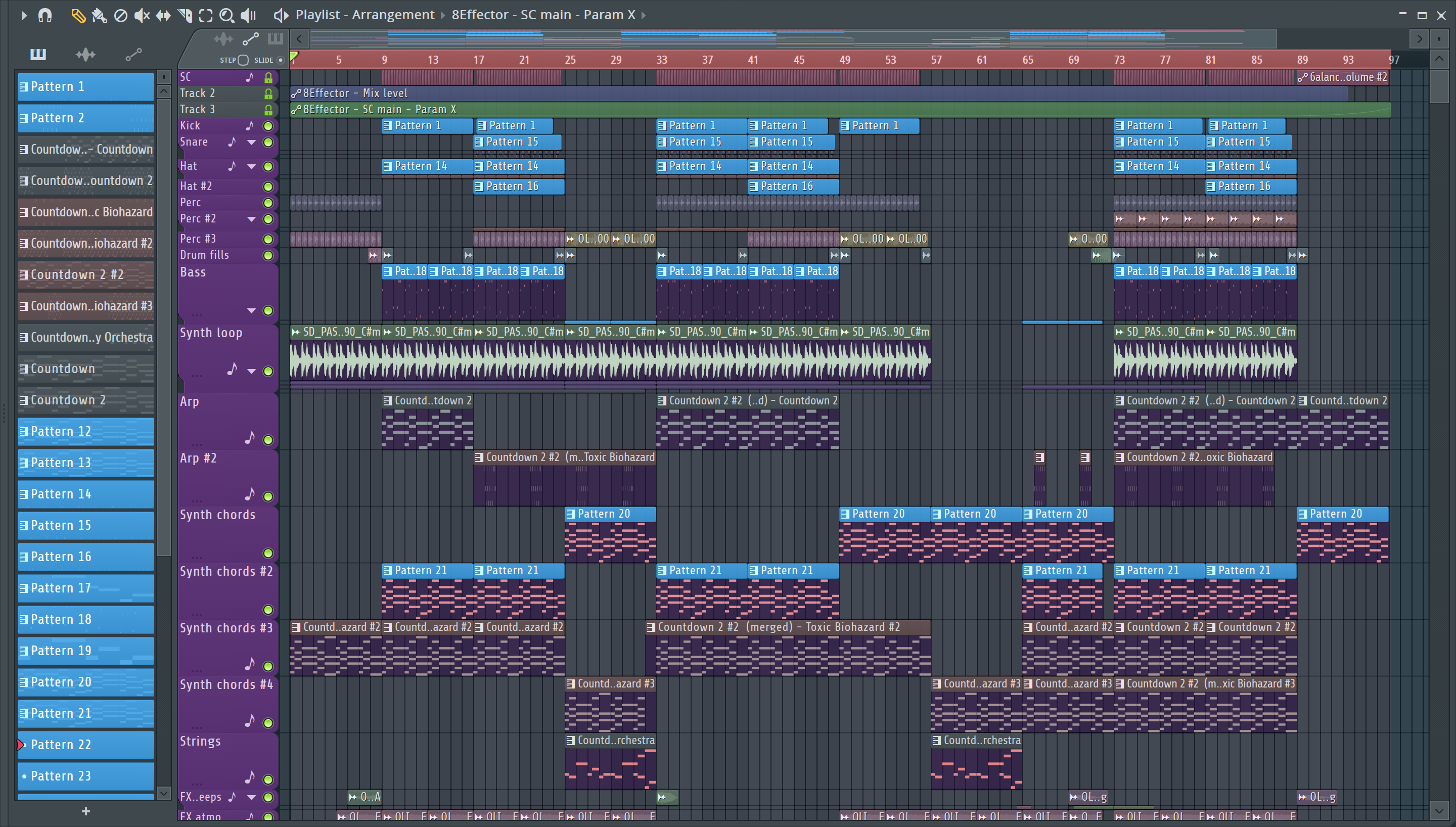
Task: Mute the Hat track
Action: point(268,167)
